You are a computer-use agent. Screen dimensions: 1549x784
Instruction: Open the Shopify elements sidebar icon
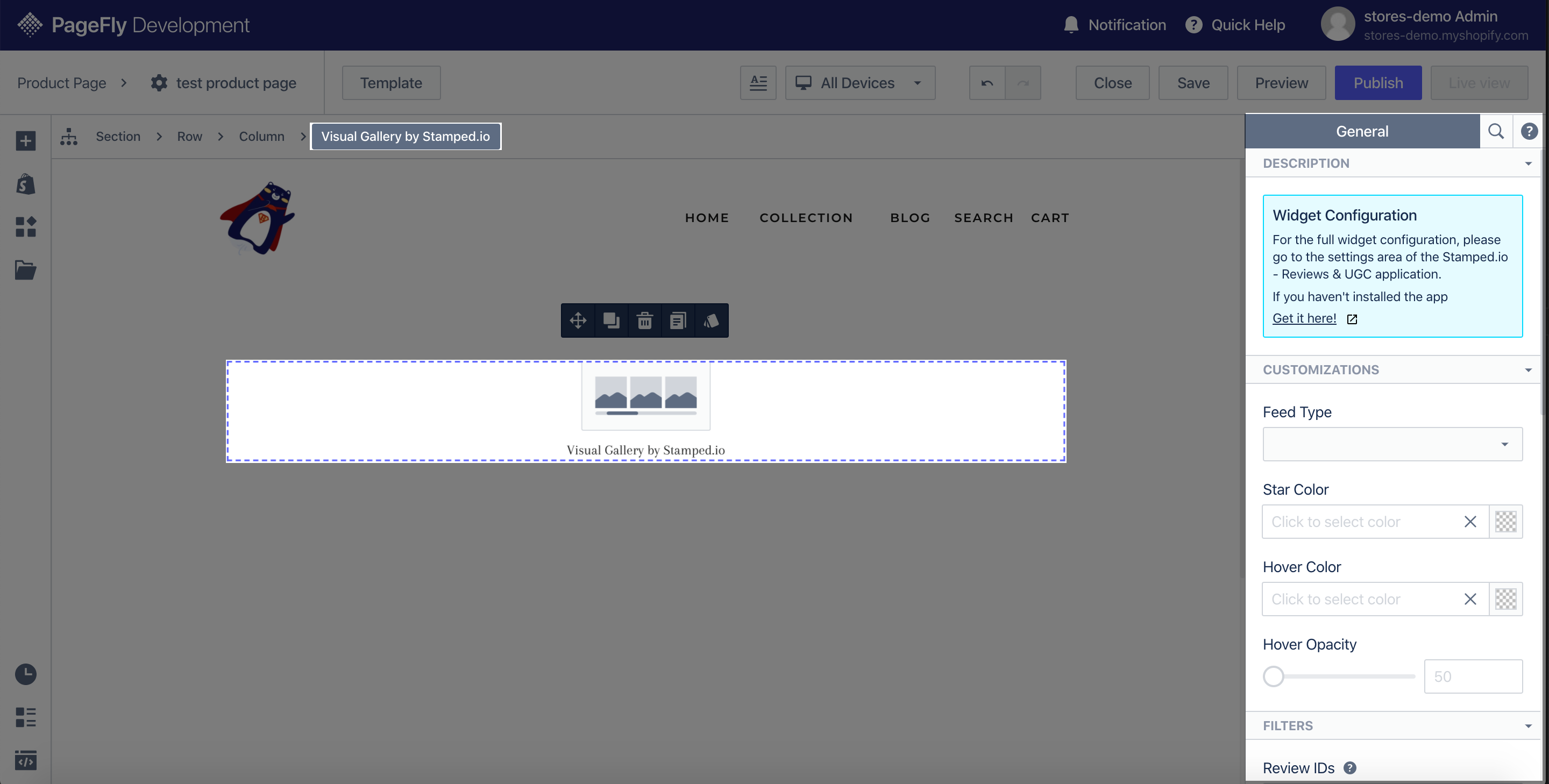coord(25,184)
